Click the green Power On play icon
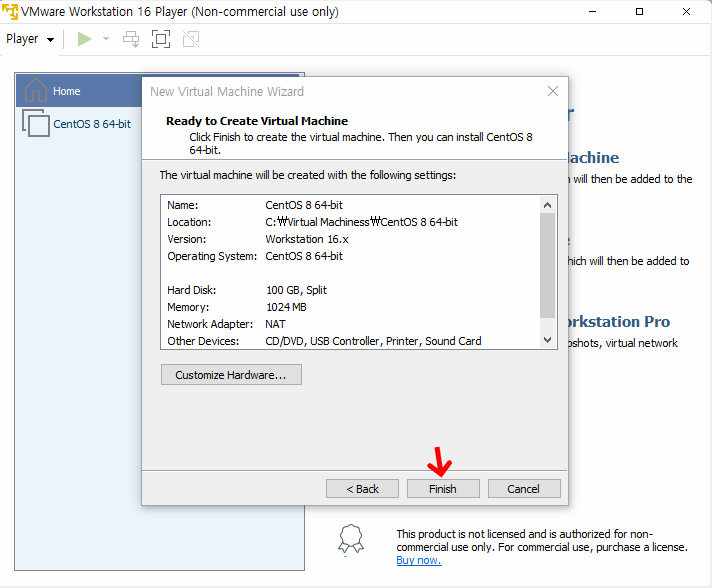712x588 pixels. (x=84, y=39)
